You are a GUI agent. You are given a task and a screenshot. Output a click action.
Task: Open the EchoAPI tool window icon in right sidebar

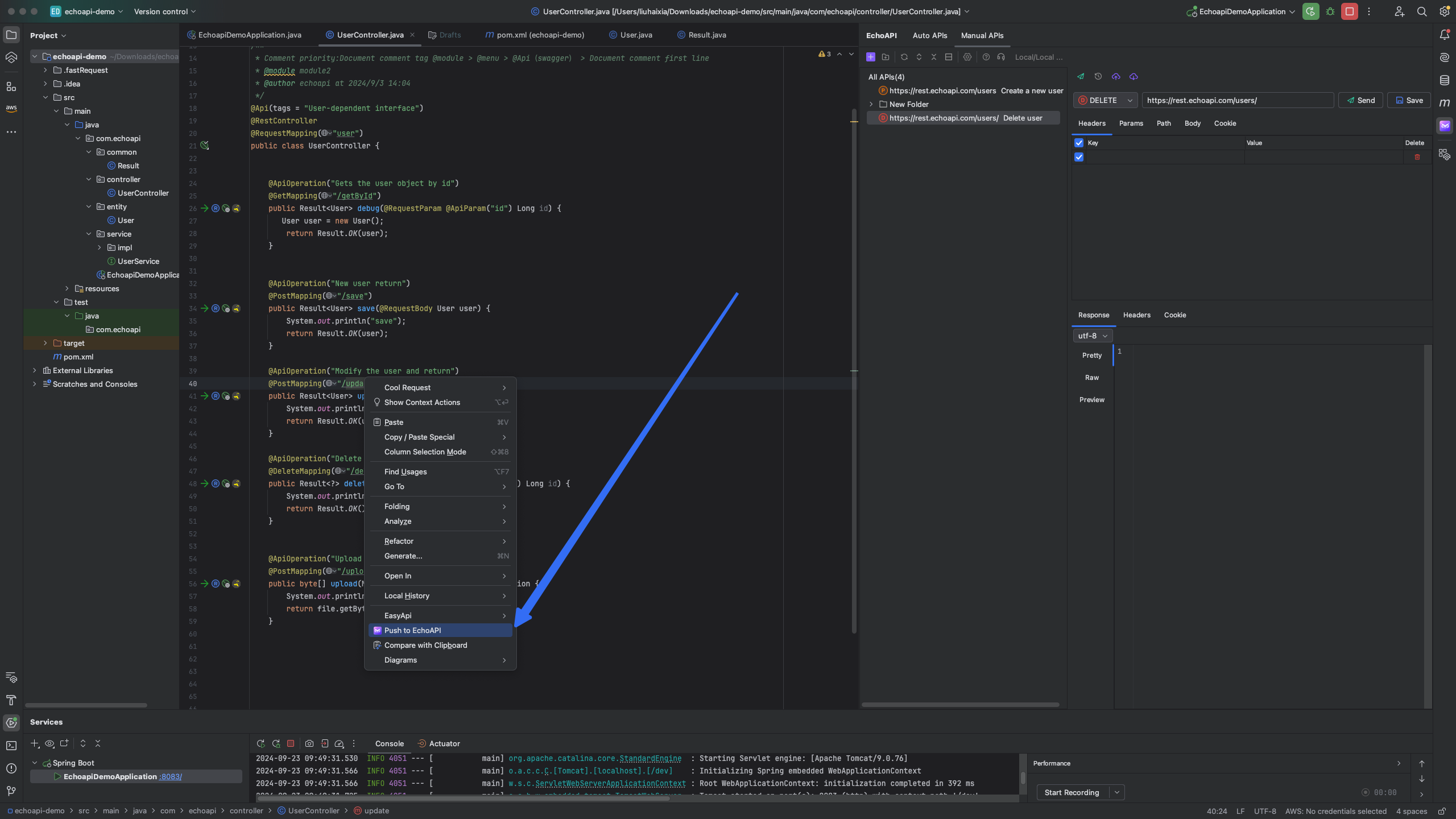(x=1445, y=126)
